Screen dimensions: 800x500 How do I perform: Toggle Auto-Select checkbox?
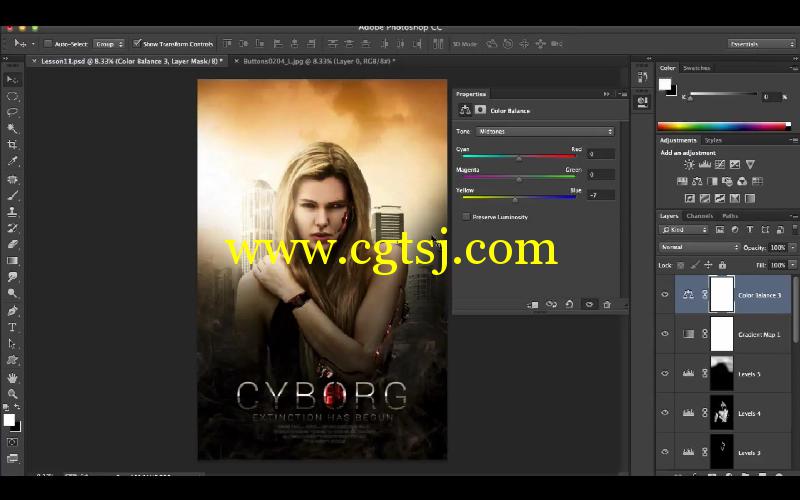click(48, 44)
